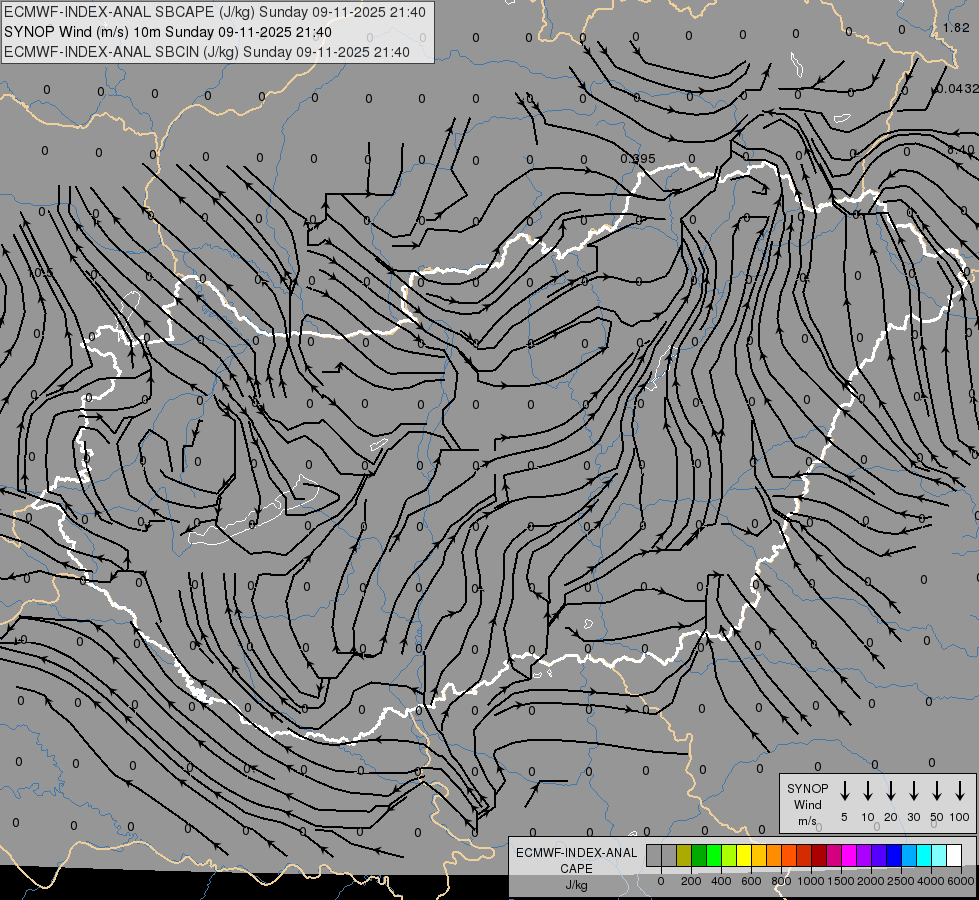This screenshot has width=979, height=900.
Task: Pick the cyan CAPE swatch left of 4000
Action: pos(924,855)
